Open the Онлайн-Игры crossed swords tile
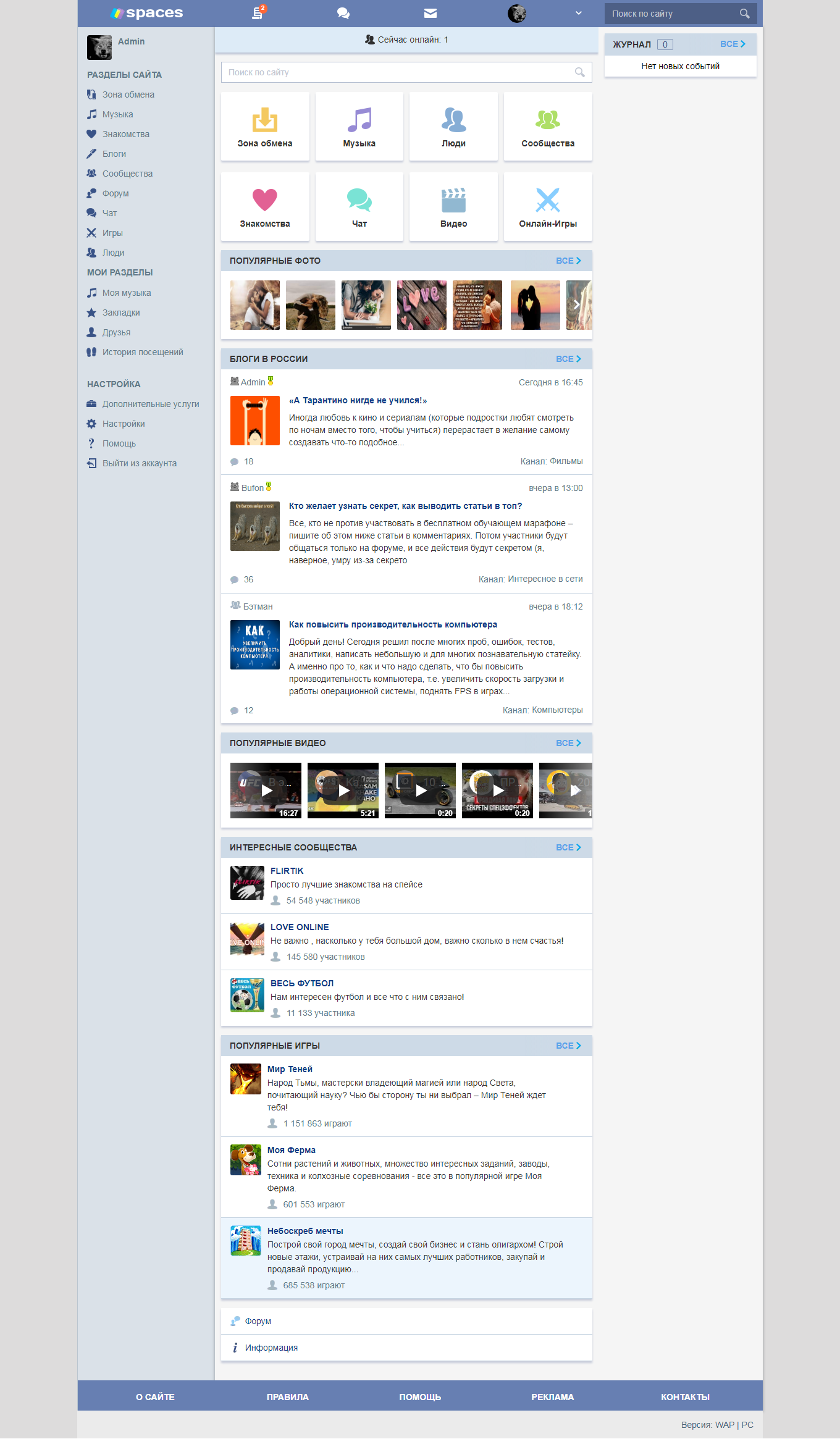This screenshot has width=840, height=1439. pos(548,207)
